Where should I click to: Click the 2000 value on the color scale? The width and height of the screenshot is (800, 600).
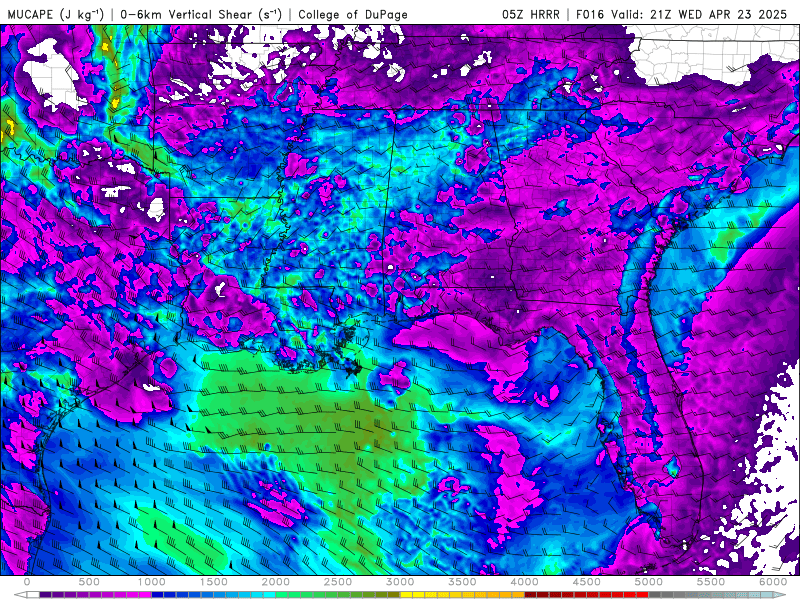click(x=276, y=582)
